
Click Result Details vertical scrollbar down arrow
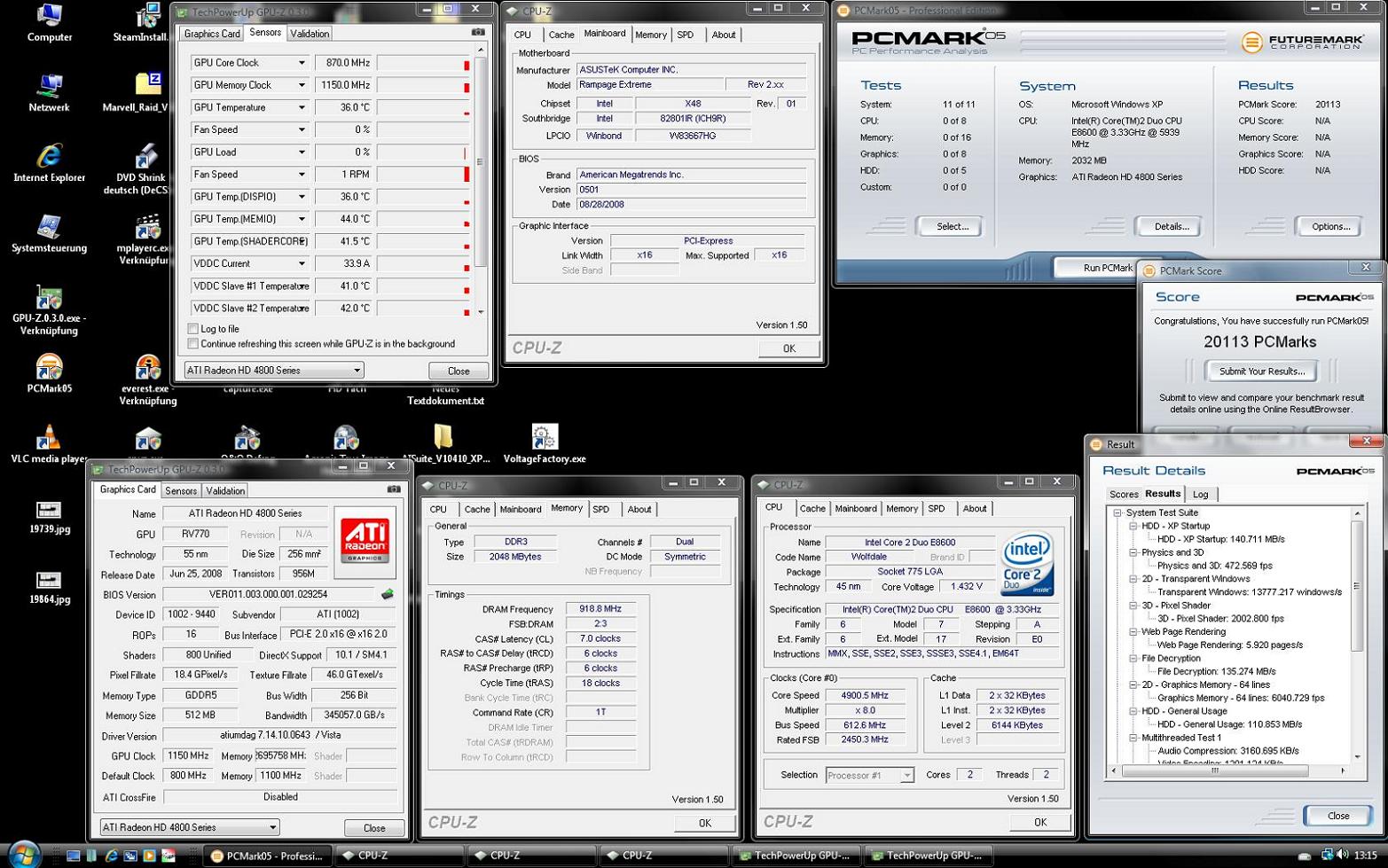1357,757
